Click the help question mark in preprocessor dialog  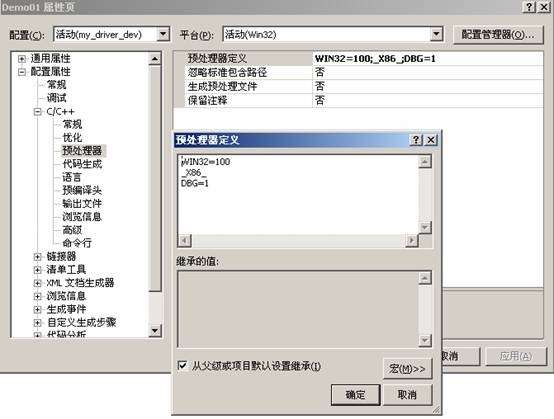[x=416, y=140]
